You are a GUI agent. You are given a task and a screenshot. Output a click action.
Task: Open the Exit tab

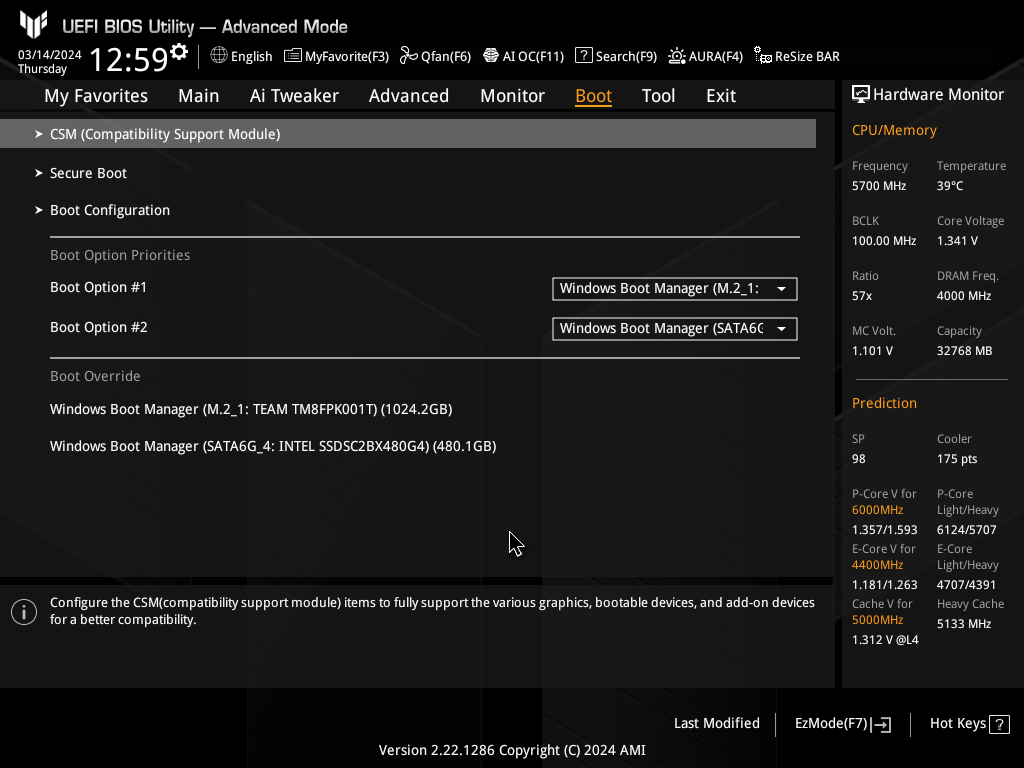[721, 96]
